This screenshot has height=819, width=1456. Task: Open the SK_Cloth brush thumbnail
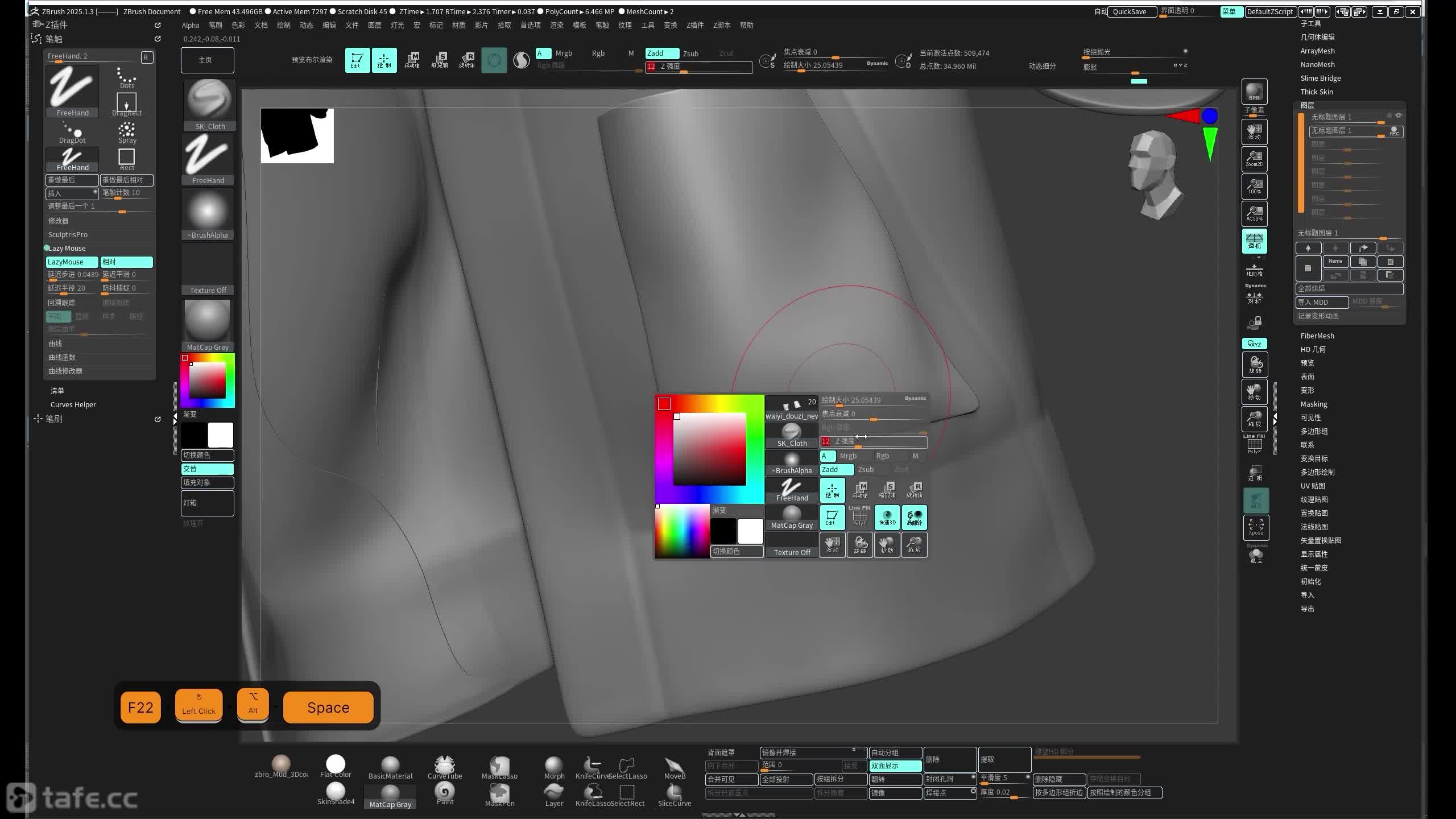pos(208,105)
